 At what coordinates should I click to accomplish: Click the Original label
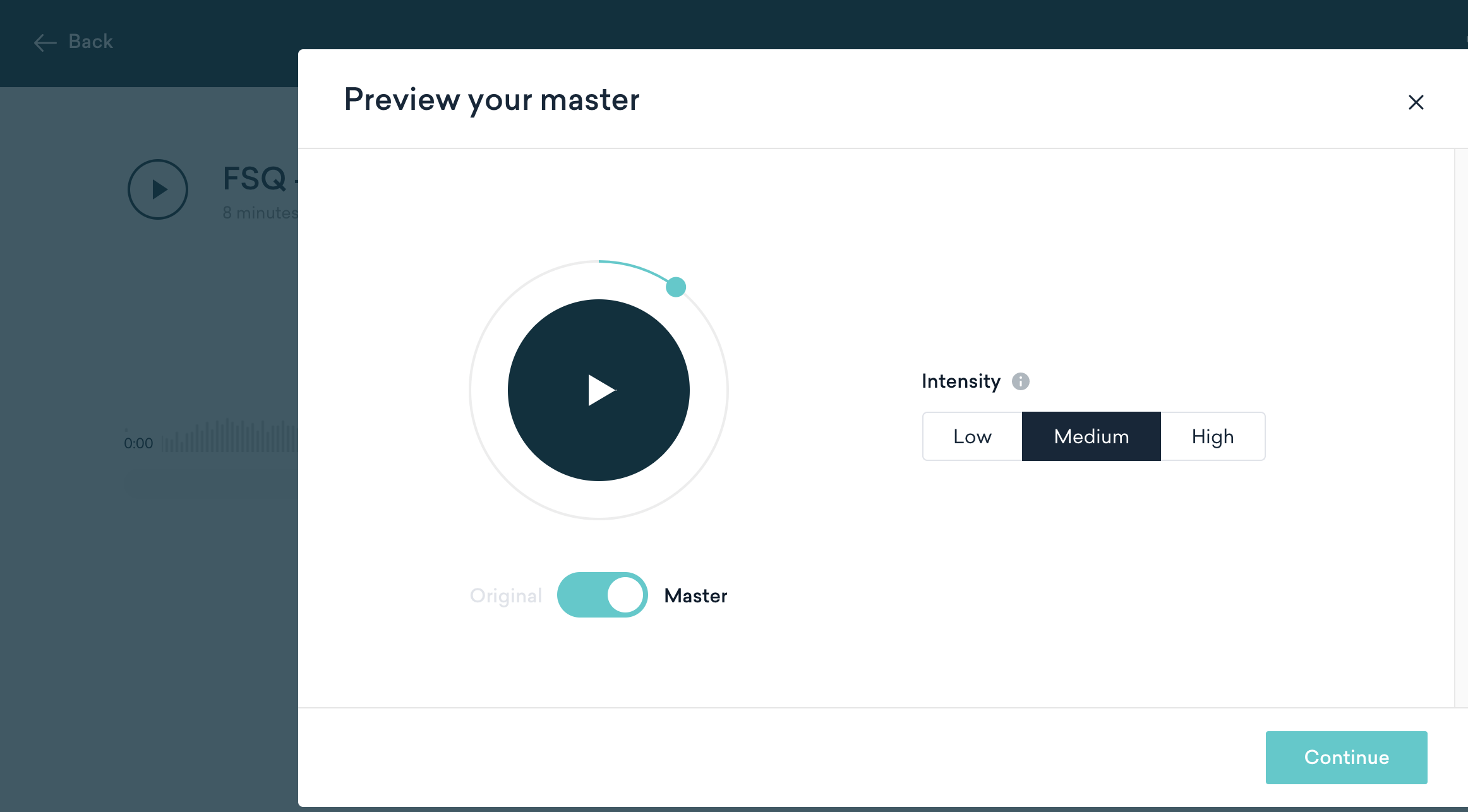point(505,595)
